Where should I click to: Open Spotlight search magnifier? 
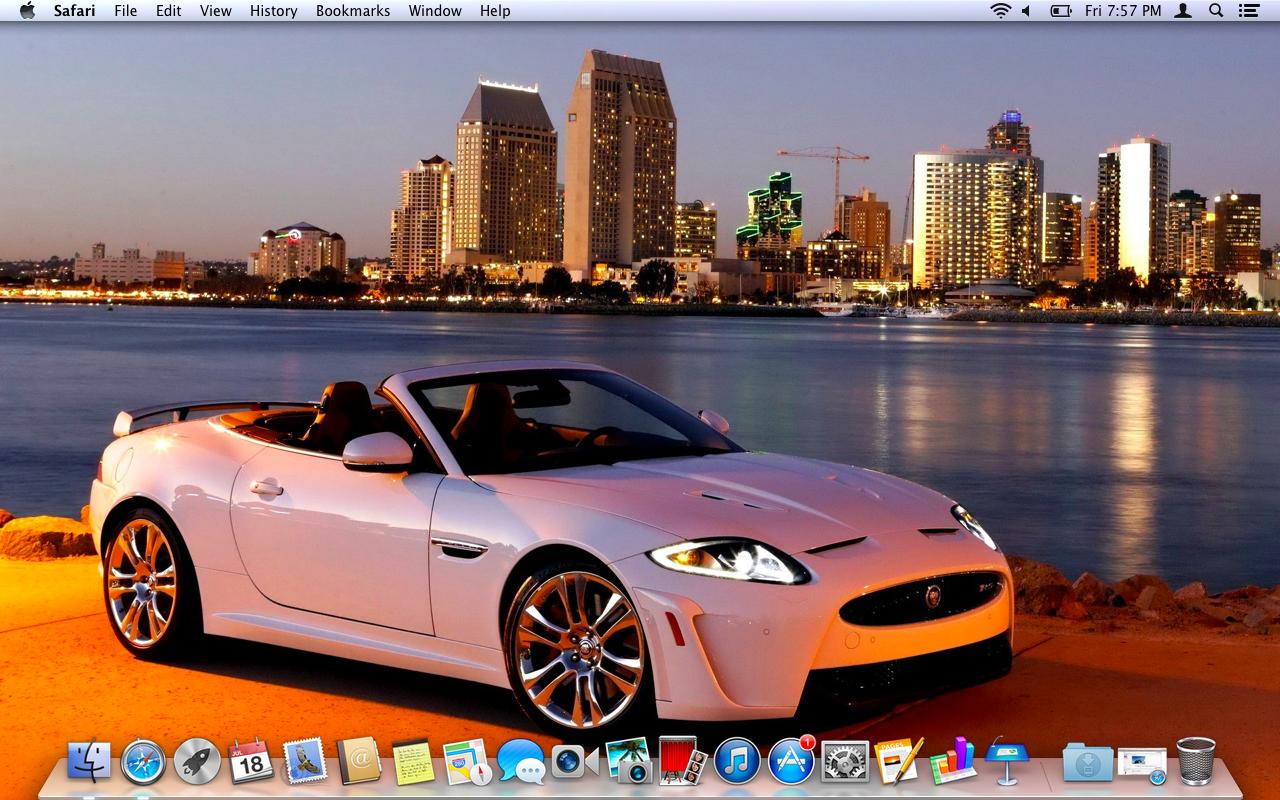coord(1216,11)
